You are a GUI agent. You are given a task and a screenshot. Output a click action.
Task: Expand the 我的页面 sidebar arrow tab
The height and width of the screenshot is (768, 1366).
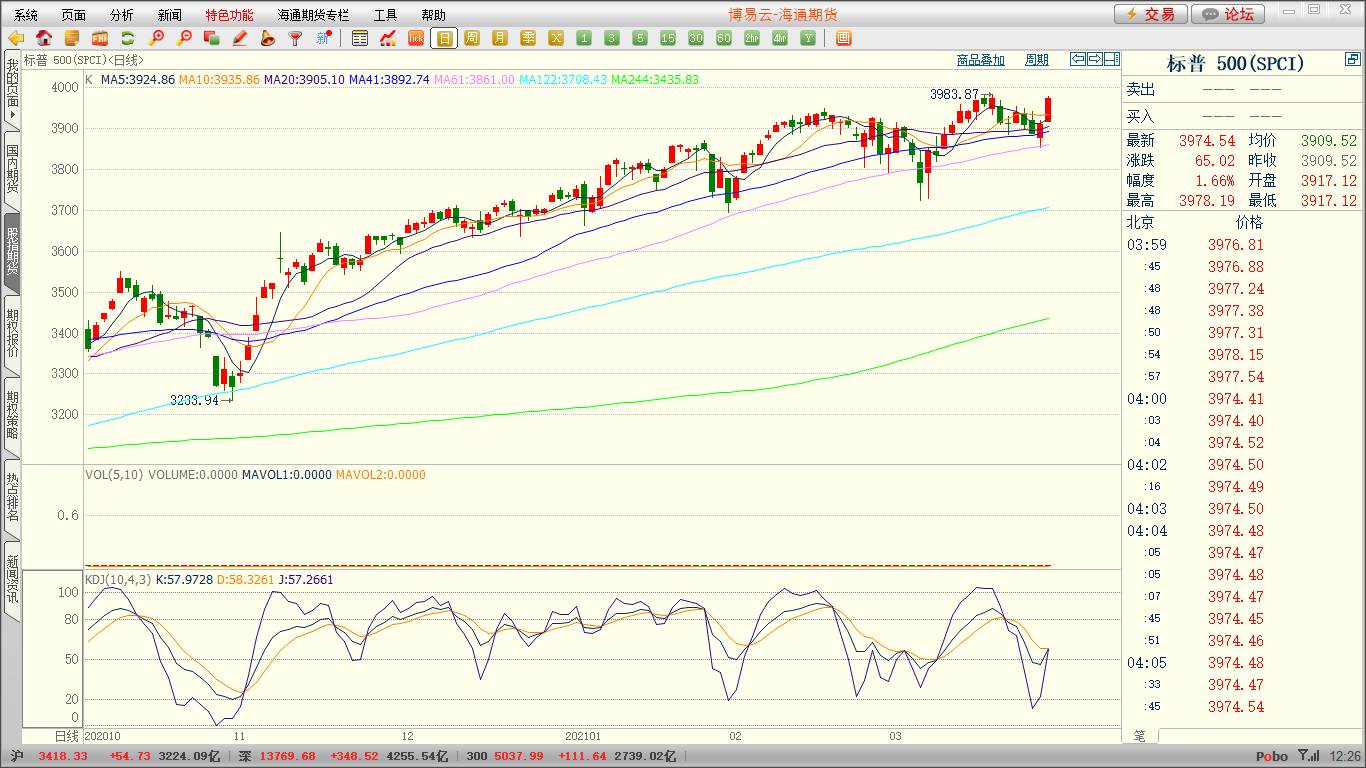(x=12, y=90)
